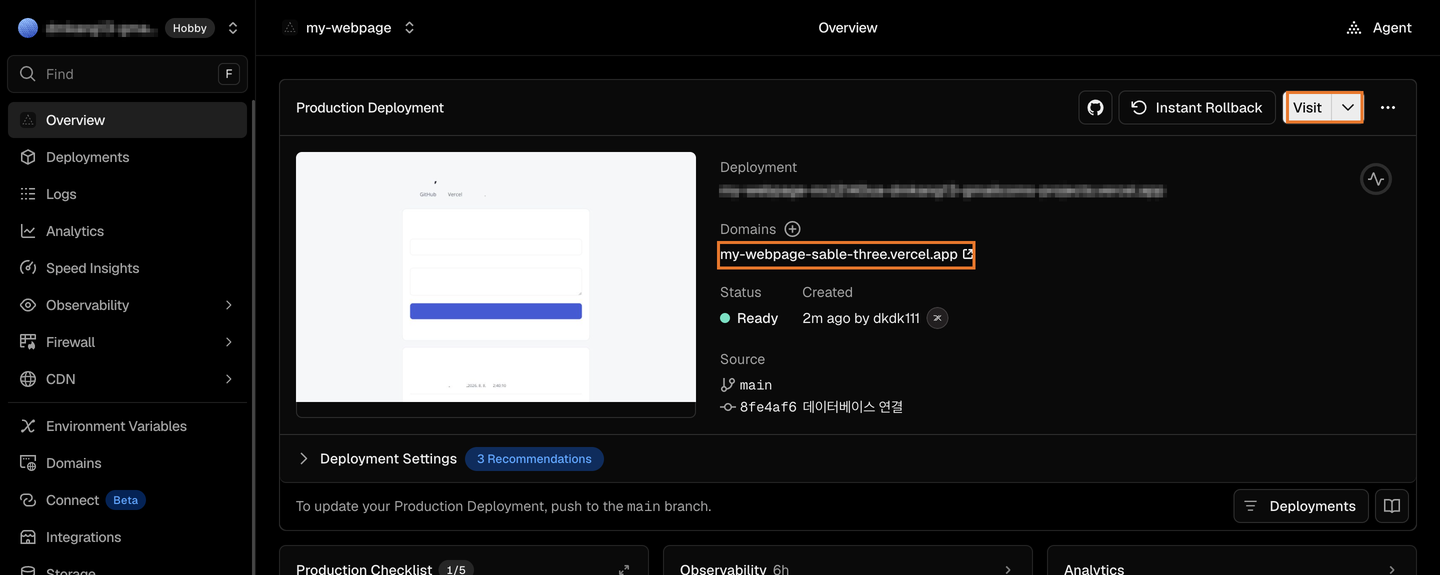
Task: Expand the Firewall chevron
Action: tap(229, 342)
